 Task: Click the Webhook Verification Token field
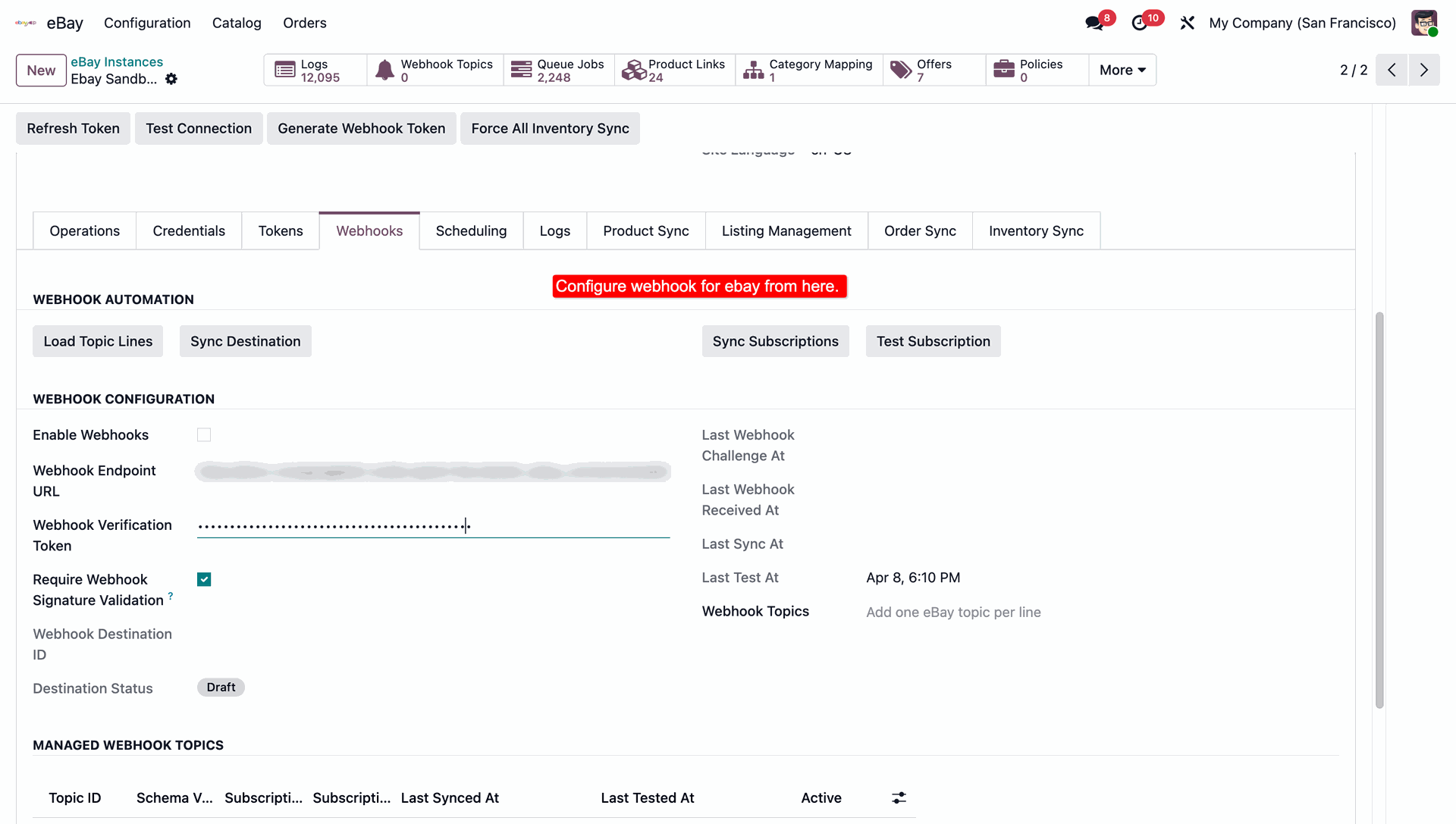[x=433, y=526]
